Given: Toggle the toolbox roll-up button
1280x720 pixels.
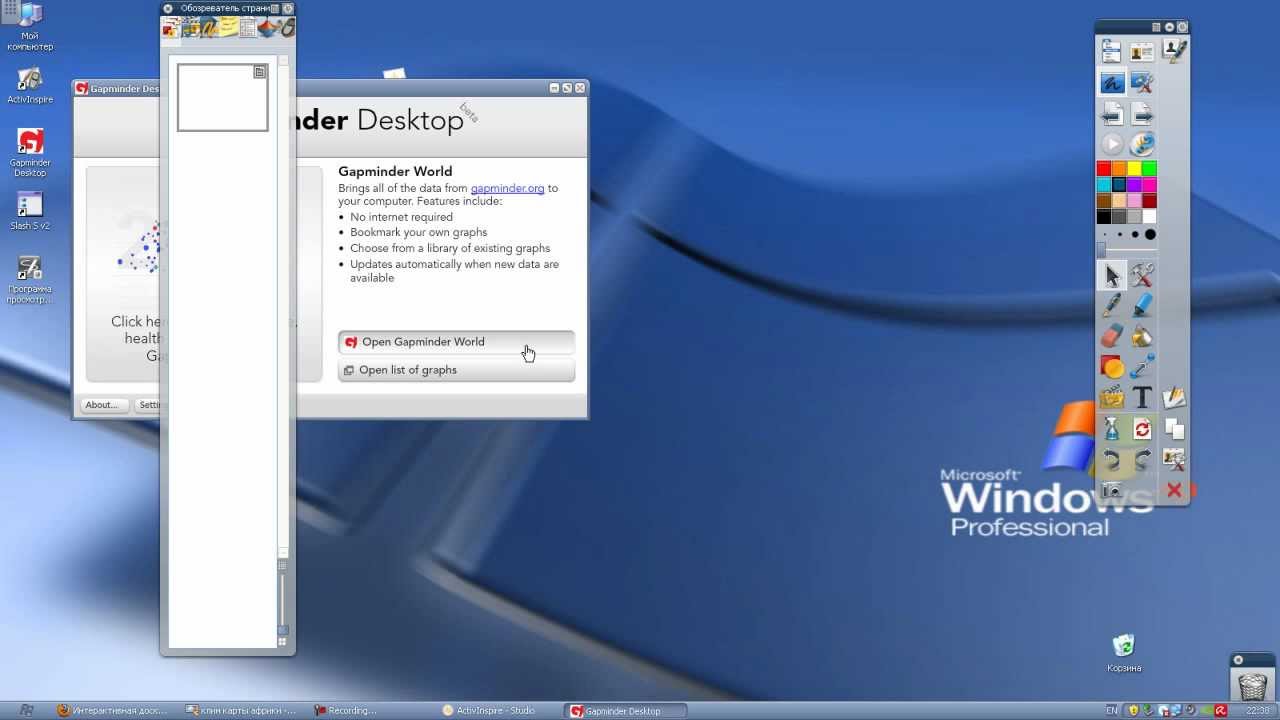Looking at the screenshot, I should pos(1169,27).
